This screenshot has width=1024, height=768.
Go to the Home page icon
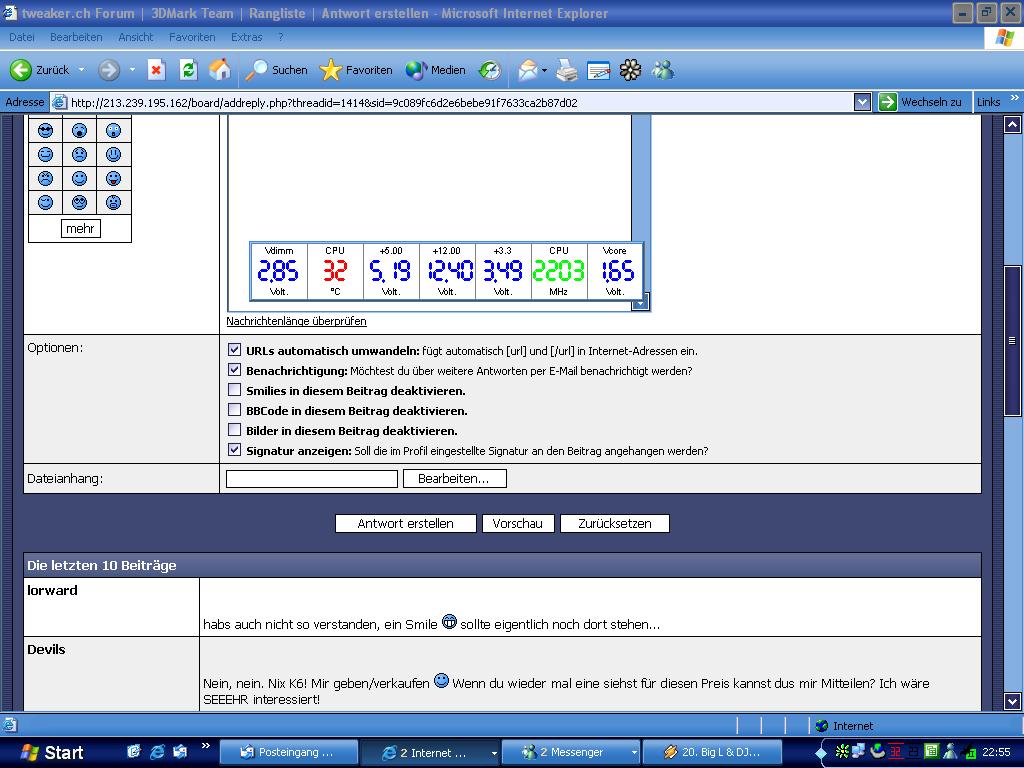(220, 70)
